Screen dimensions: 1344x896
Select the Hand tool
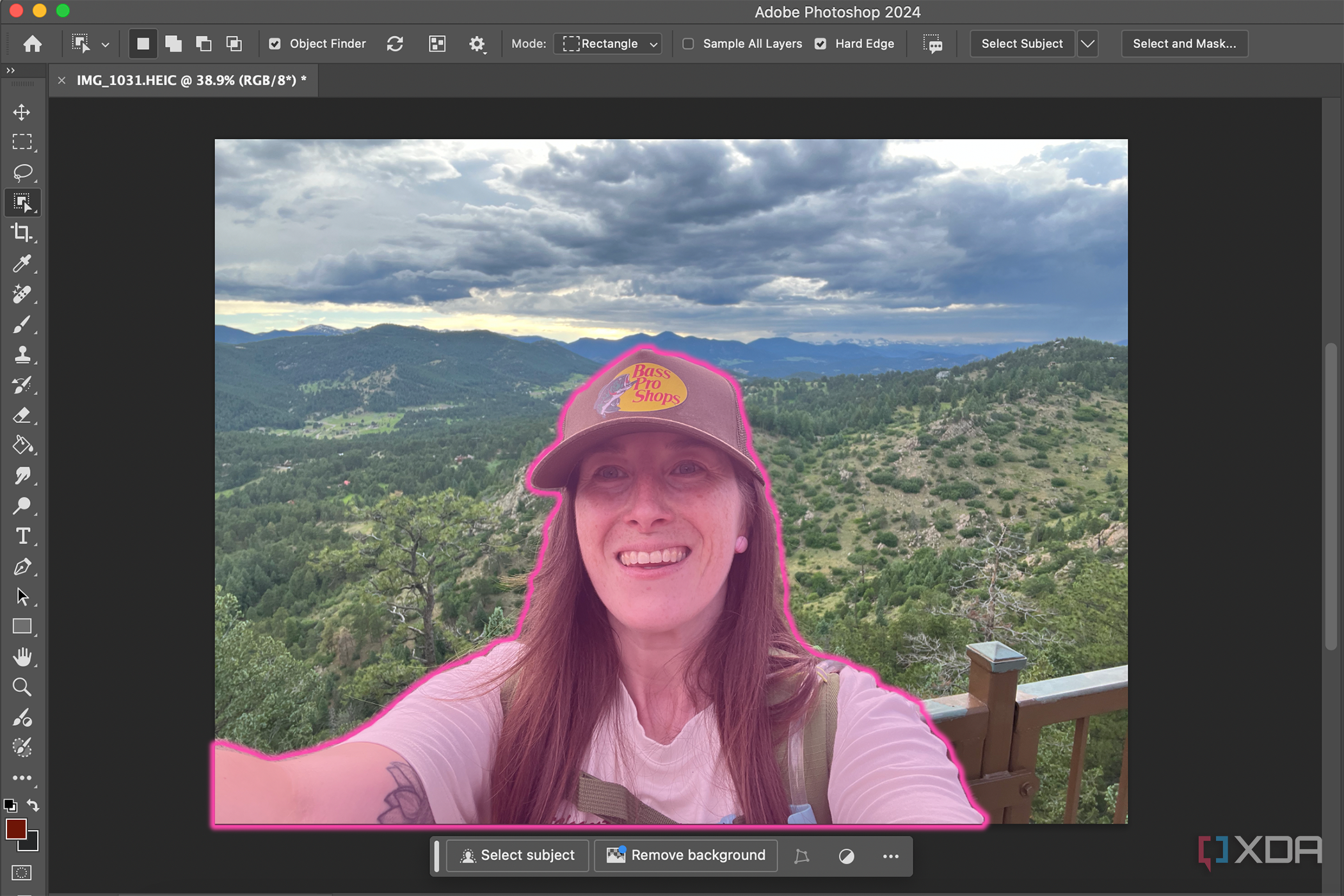(x=22, y=657)
